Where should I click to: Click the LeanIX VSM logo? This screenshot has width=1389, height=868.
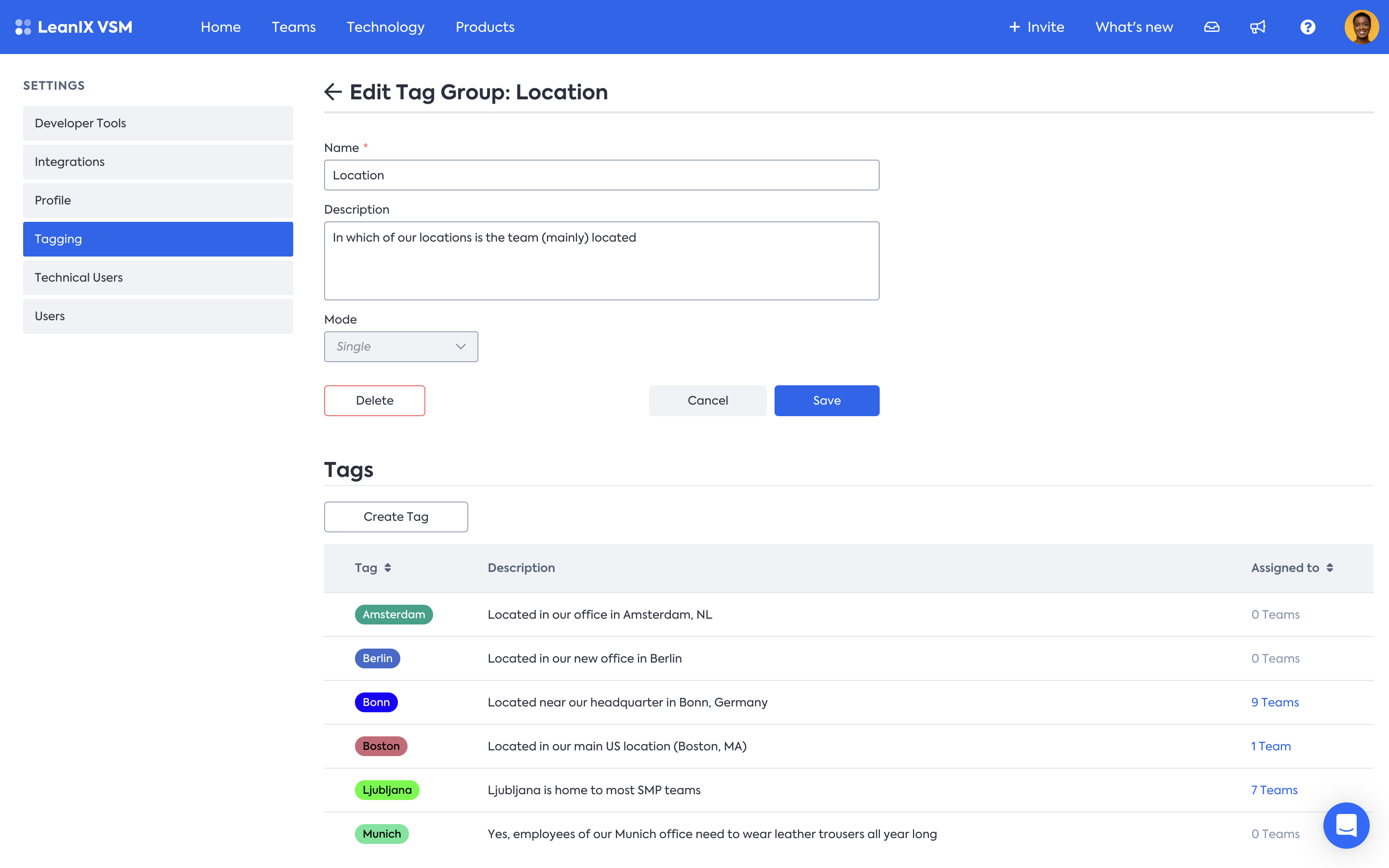(x=74, y=27)
